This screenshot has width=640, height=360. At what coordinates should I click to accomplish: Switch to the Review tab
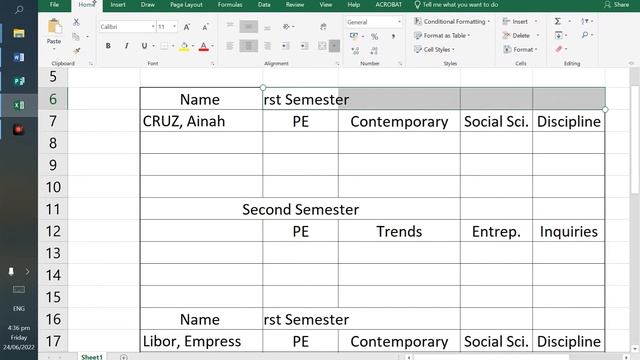pos(295,4)
